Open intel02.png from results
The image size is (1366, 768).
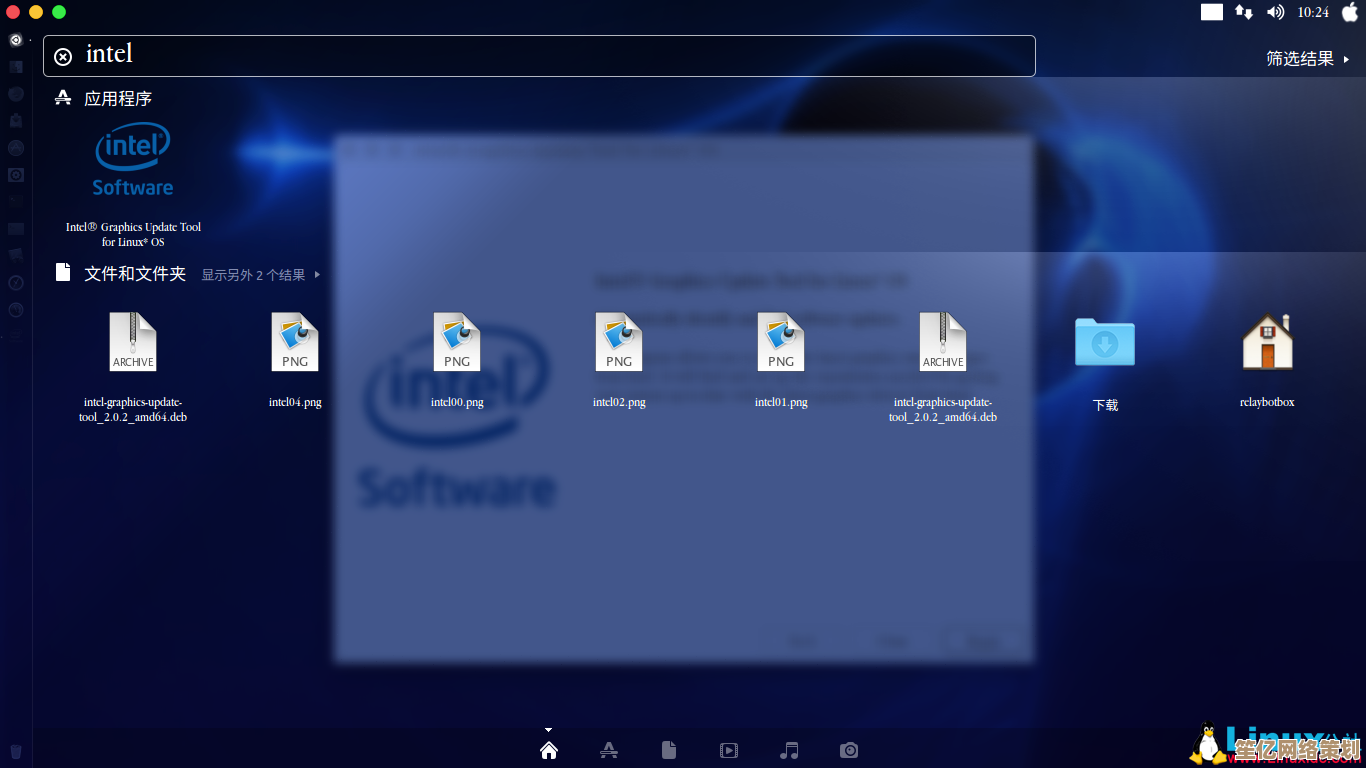(619, 360)
